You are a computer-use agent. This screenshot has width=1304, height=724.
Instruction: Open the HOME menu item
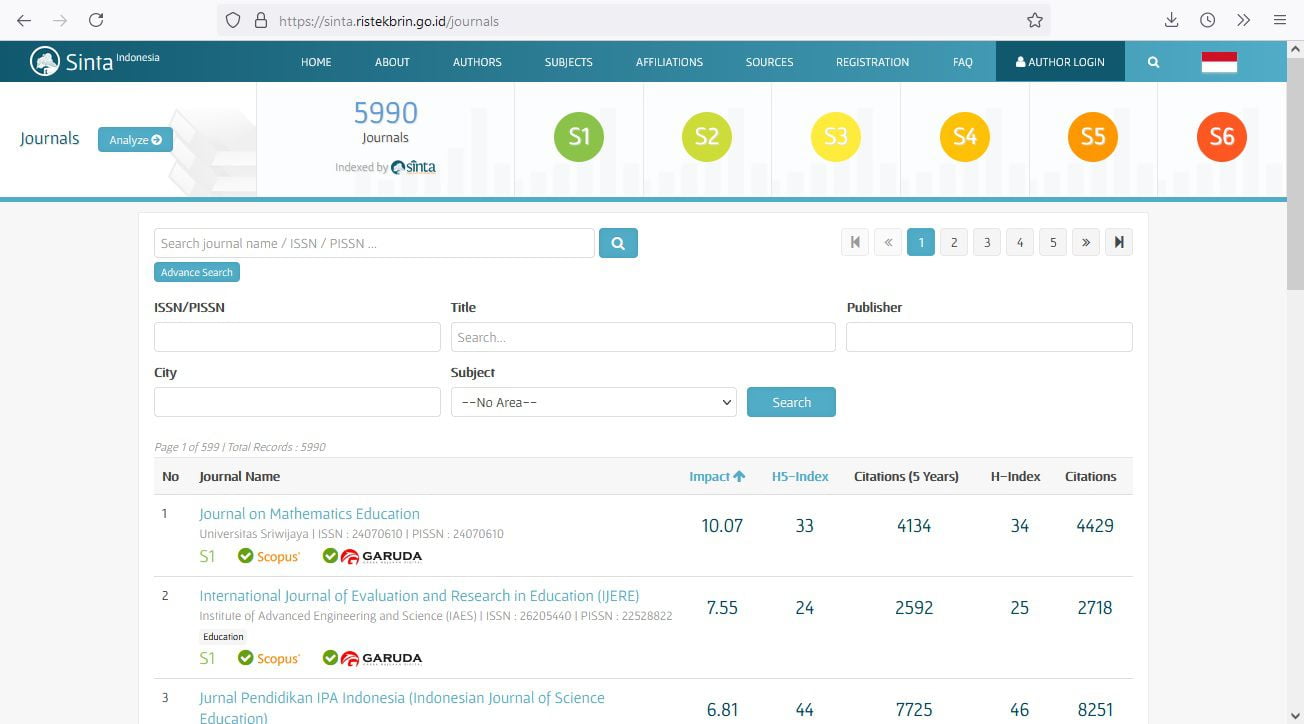[x=316, y=62]
